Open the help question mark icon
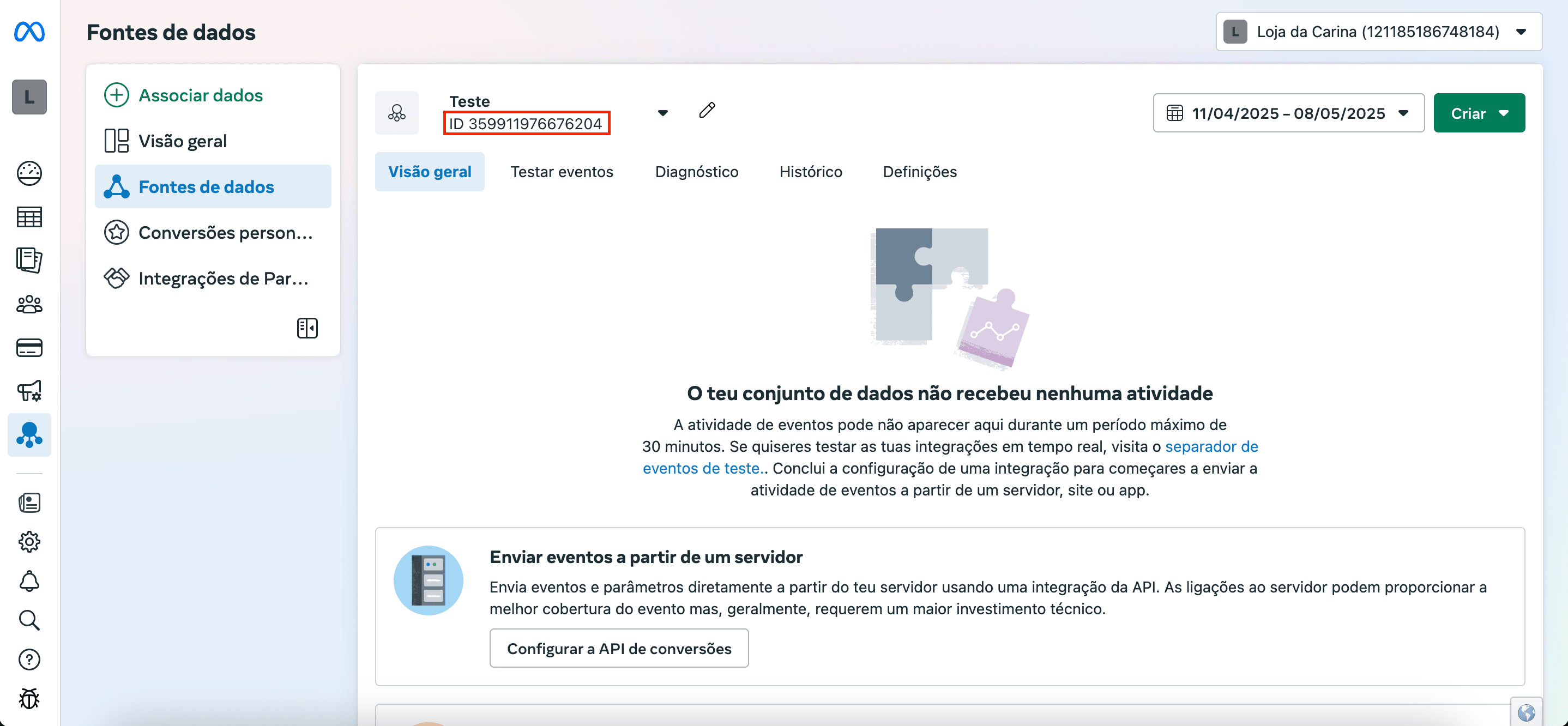Viewport: 1568px width, 726px height. click(29, 660)
